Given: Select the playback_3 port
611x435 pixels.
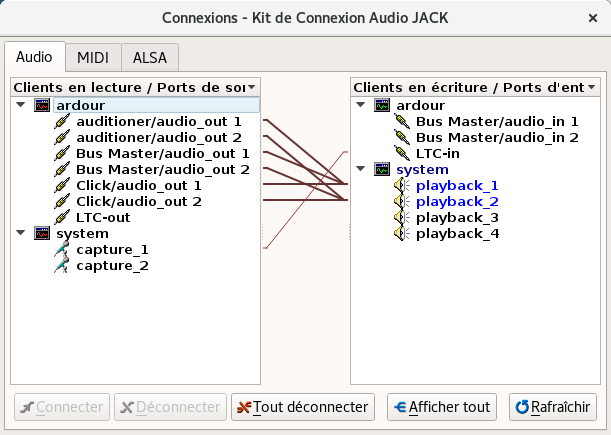Looking at the screenshot, I should coord(457,217).
